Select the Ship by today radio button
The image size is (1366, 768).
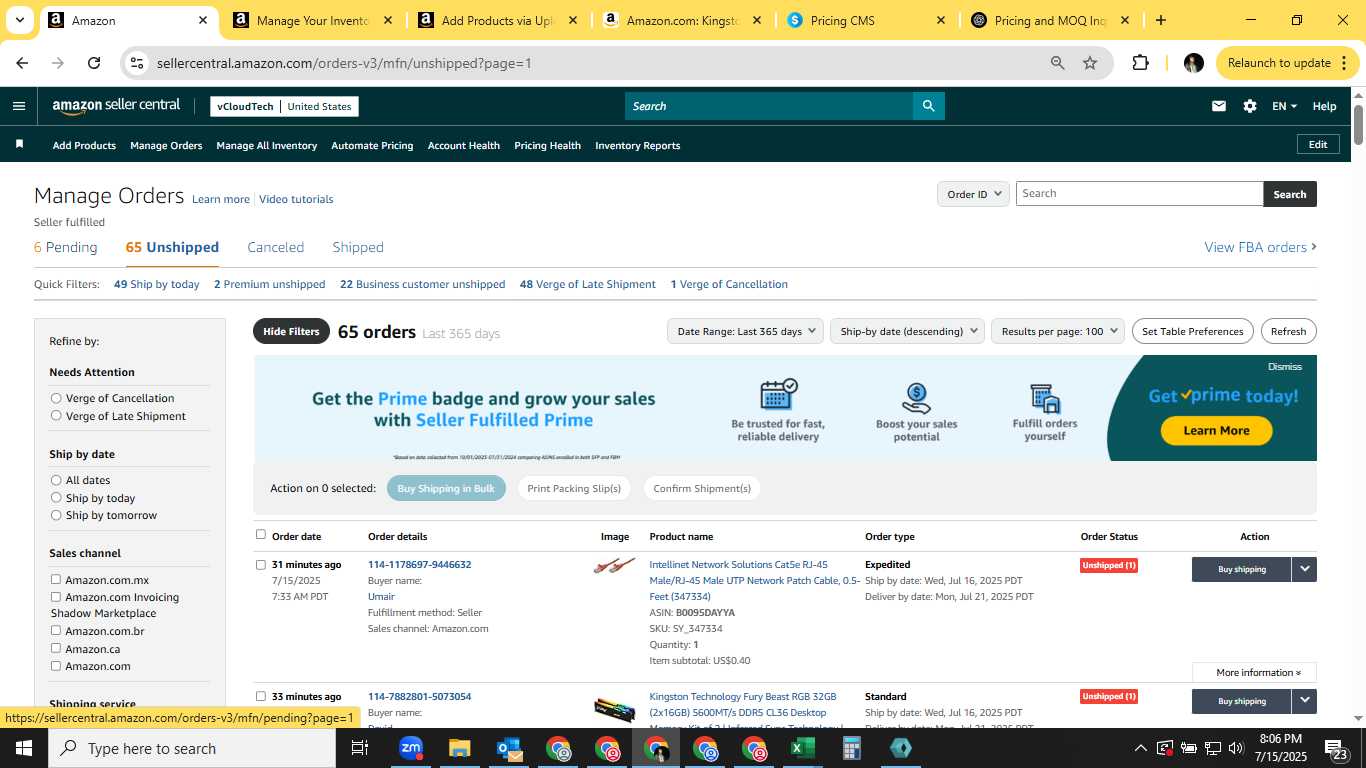56,498
